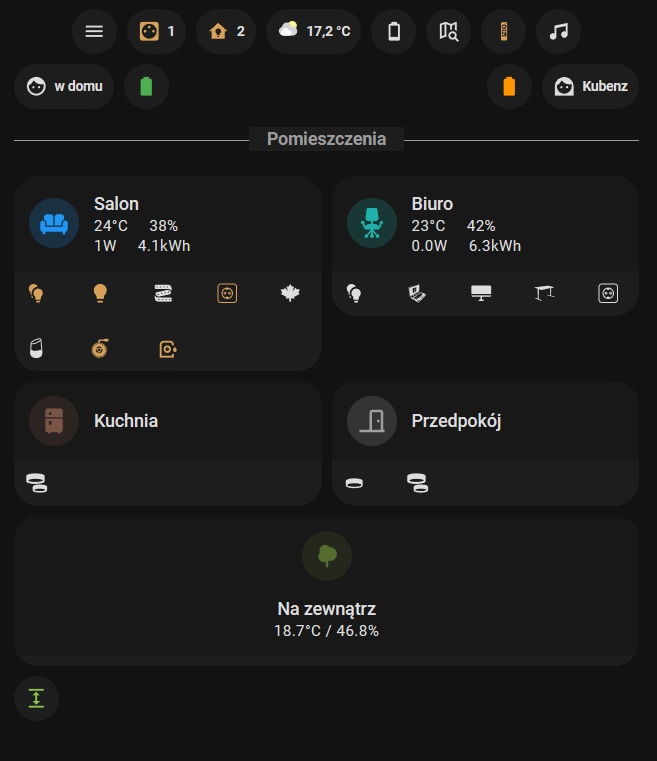The height and width of the screenshot is (761, 657).
Task: Toggle the Biuro monitor
Action: pos(481,293)
